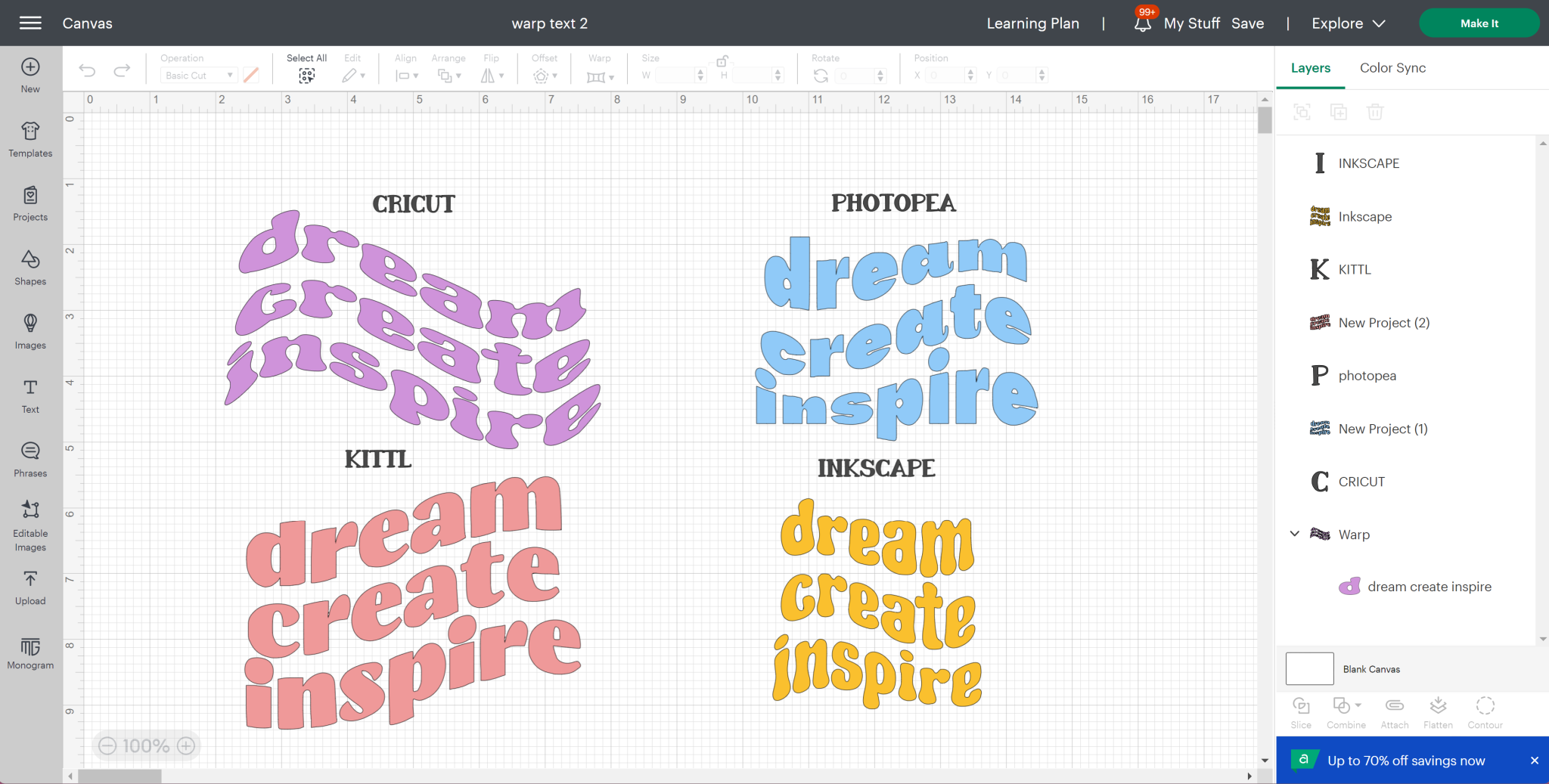Open the Offset dropdown
The image size is (1549, 784).
pos(545,76)
